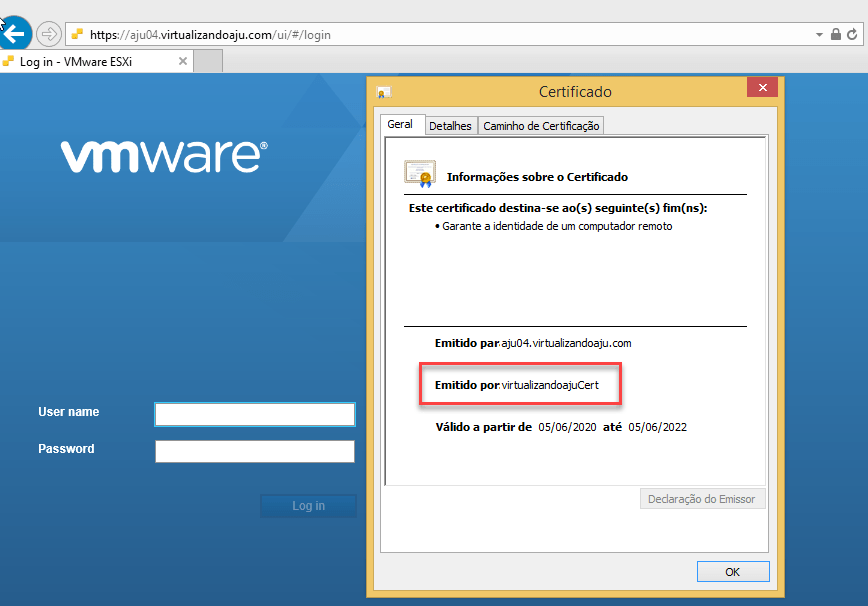Click the browser forward arrow button
The width and height of the screenshot is (868, 606).
(48, 34)
